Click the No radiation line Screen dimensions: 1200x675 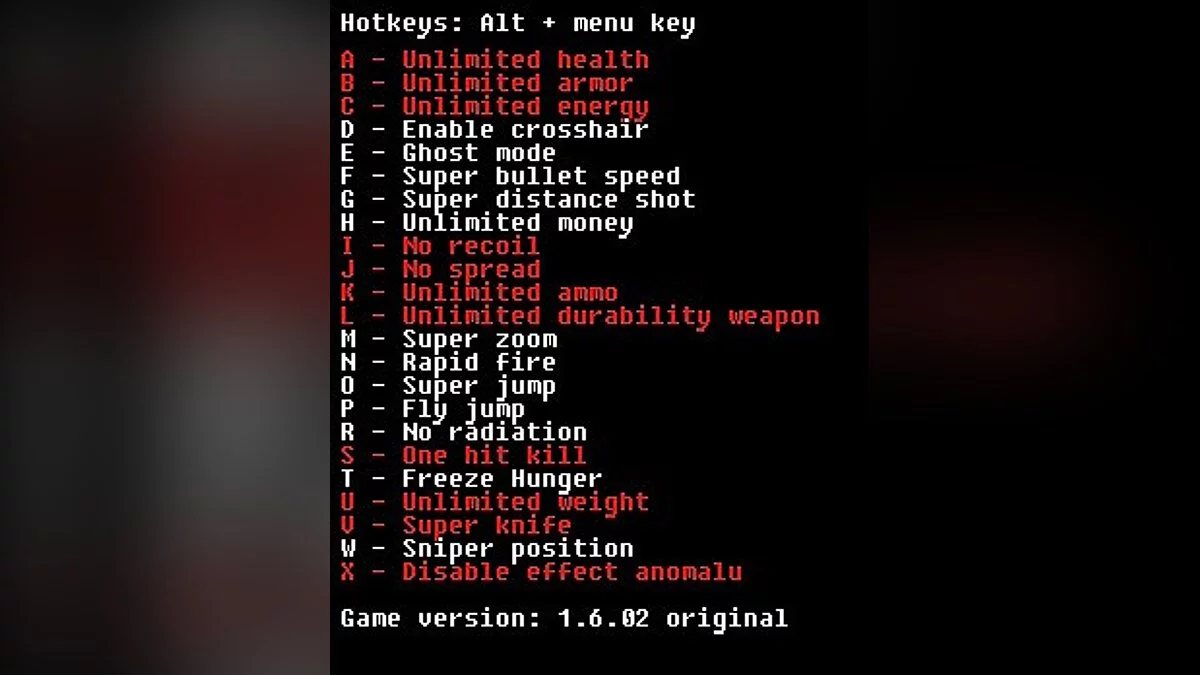coord(464,432)
